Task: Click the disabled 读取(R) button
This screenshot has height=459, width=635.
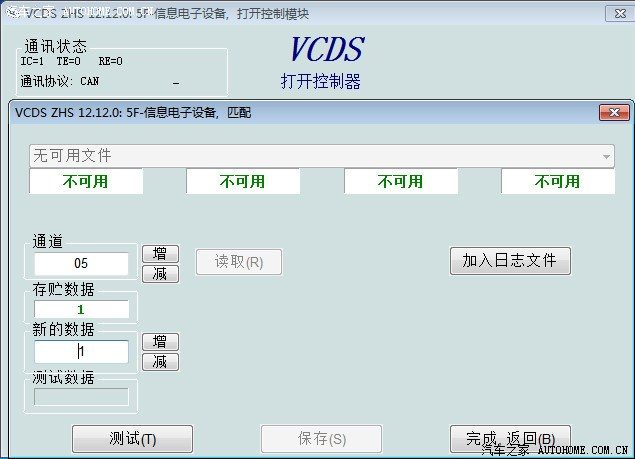Action: [x=239, y=262]
